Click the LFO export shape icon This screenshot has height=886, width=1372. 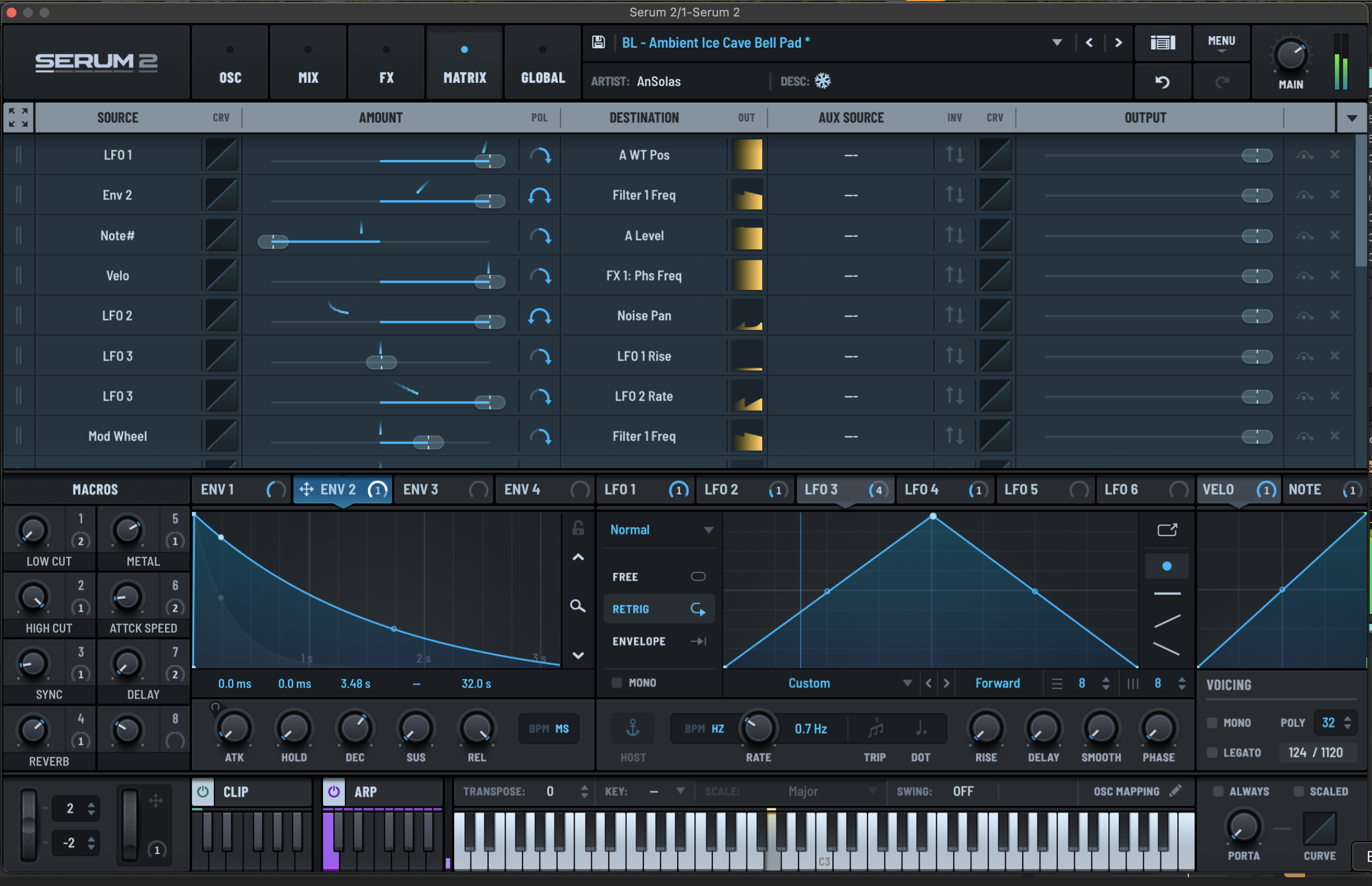(1167, 530)
